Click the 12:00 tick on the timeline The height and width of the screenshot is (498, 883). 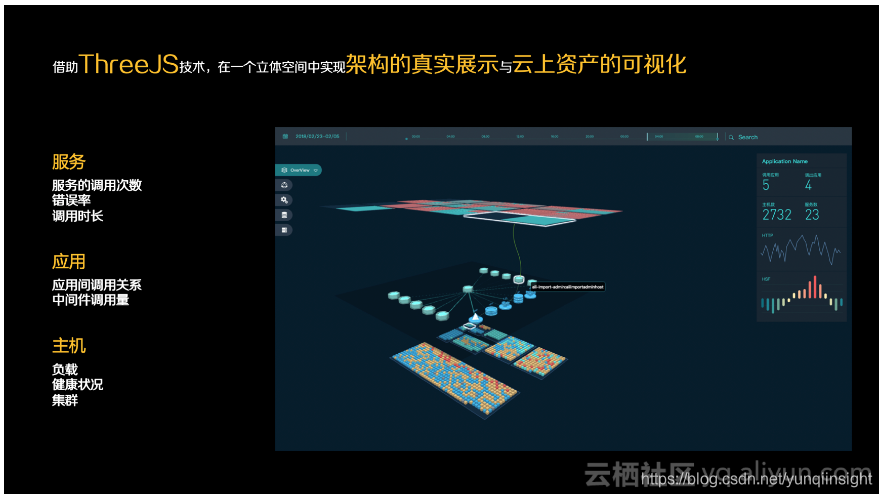[x=520, y=136]
